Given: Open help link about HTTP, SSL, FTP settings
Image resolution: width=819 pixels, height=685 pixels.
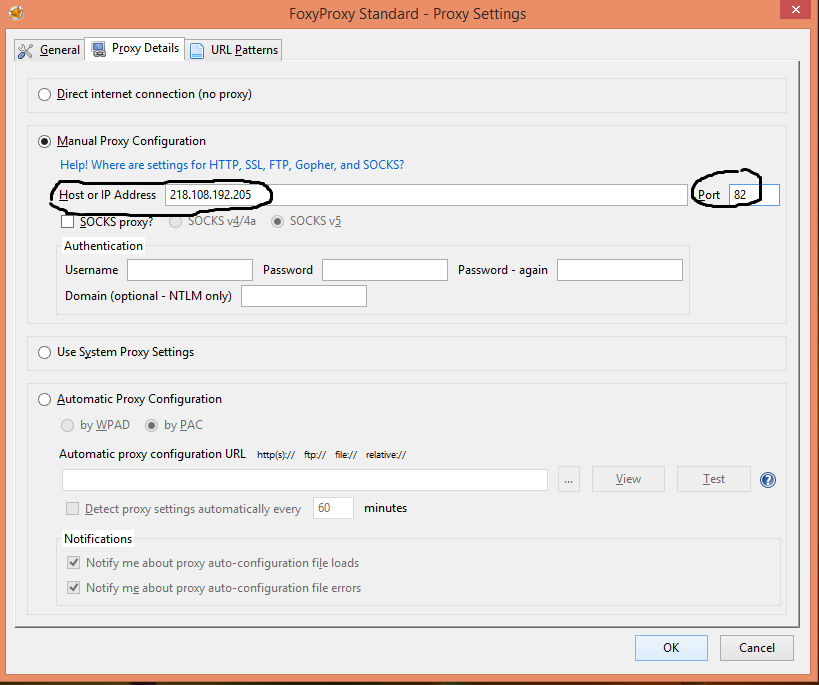Looking at the screenshot, I should pos(232,165).
